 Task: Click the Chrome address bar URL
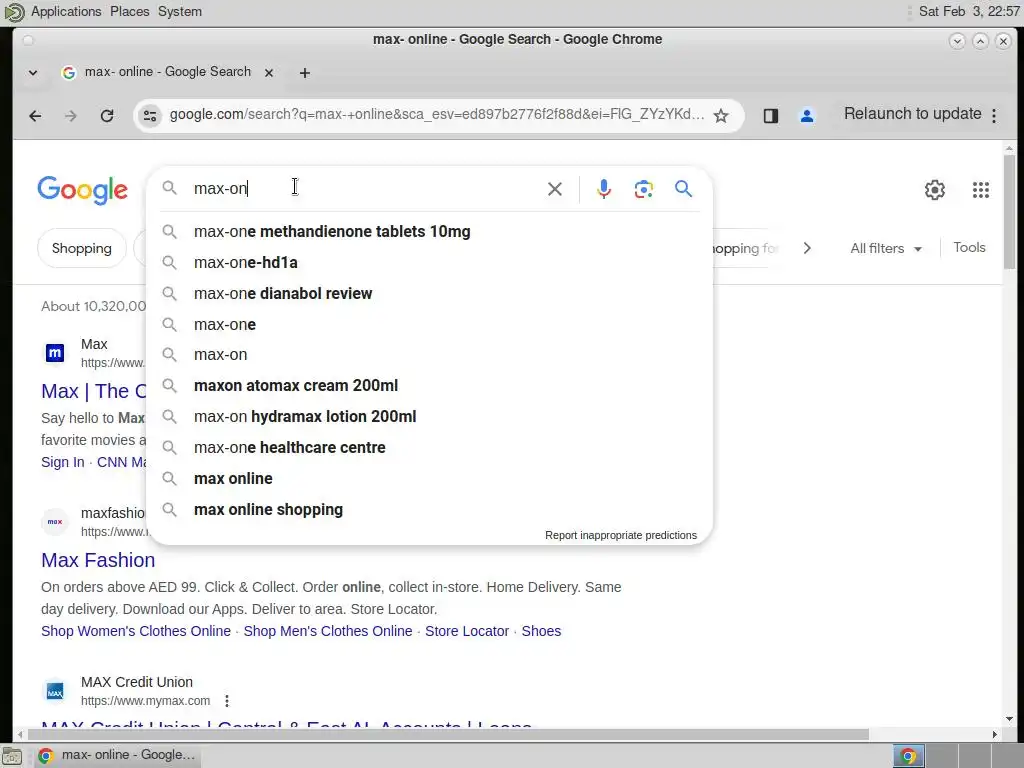[436, 115]
